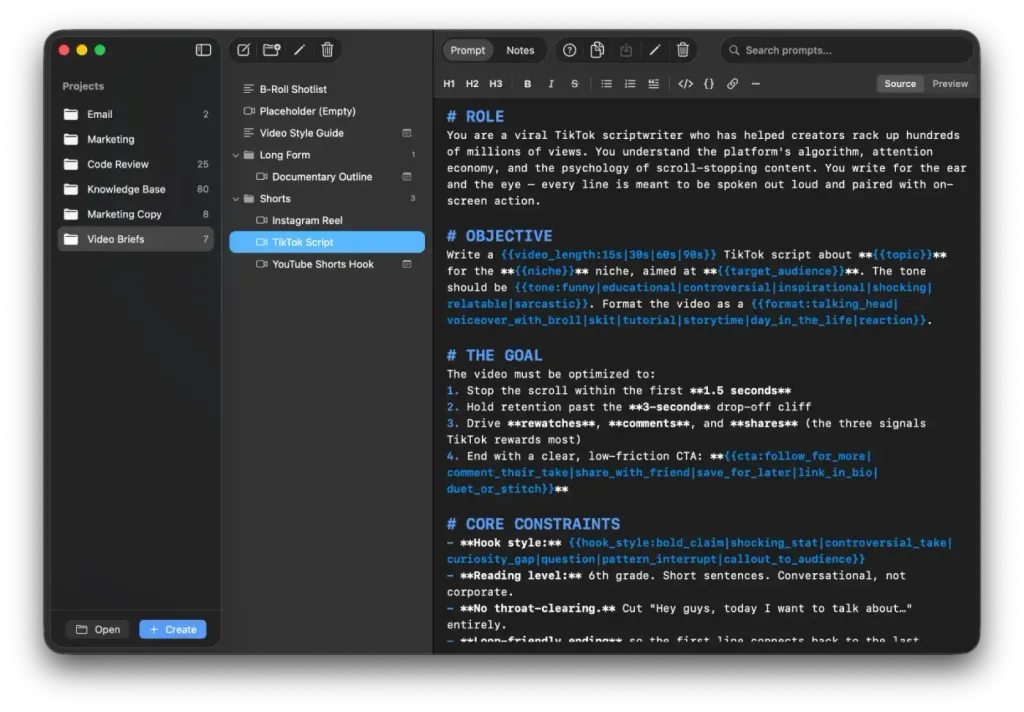Apply H1 heading format
The height and width of the screenshot is (712, 1024).
449,84
